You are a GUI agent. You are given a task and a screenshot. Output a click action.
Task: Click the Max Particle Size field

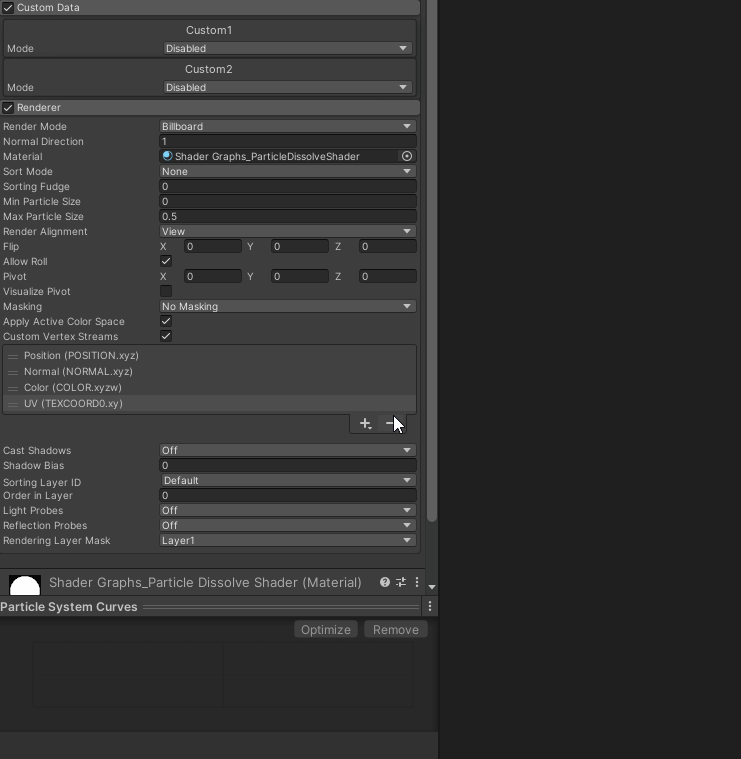click(287, 216)
